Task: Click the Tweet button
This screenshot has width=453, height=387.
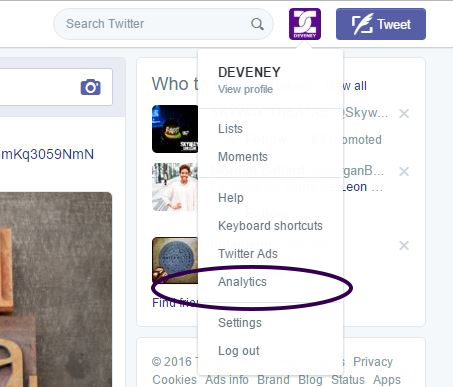Action: (381, 24)
